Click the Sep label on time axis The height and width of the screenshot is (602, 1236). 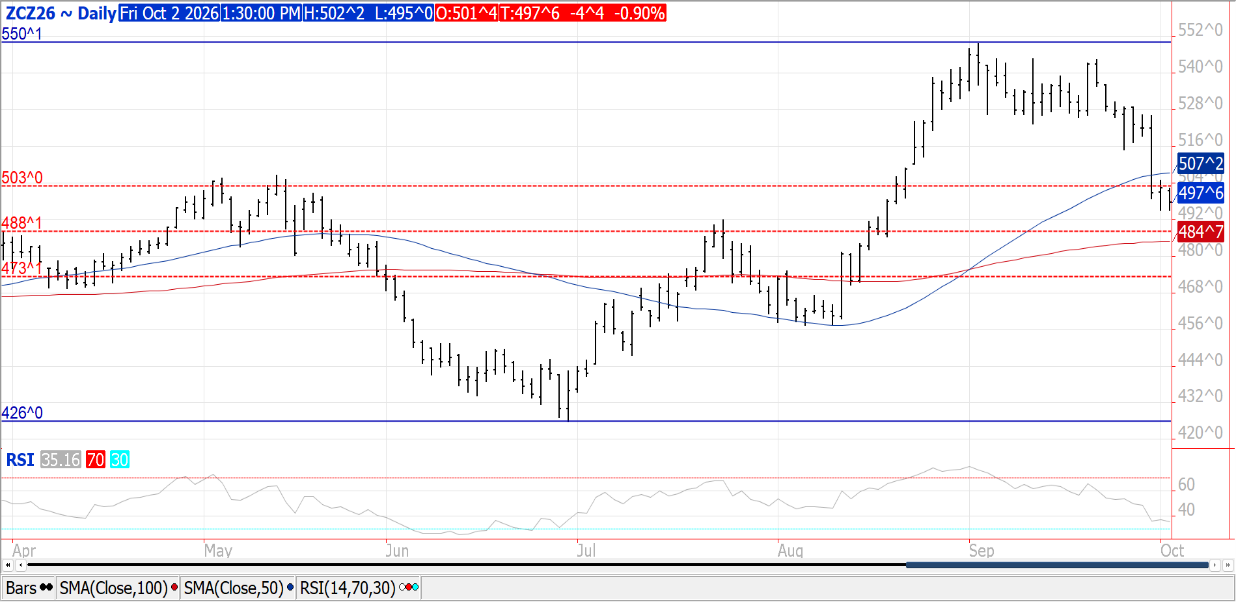click(982, 550)
